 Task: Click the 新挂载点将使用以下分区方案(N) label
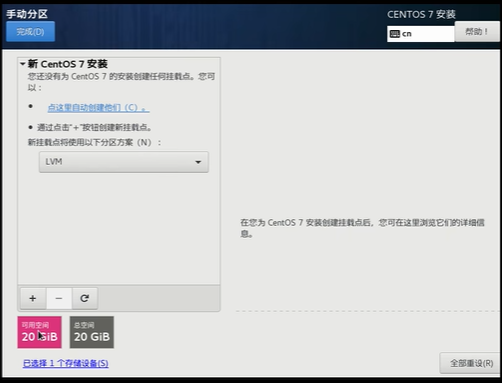94,142
